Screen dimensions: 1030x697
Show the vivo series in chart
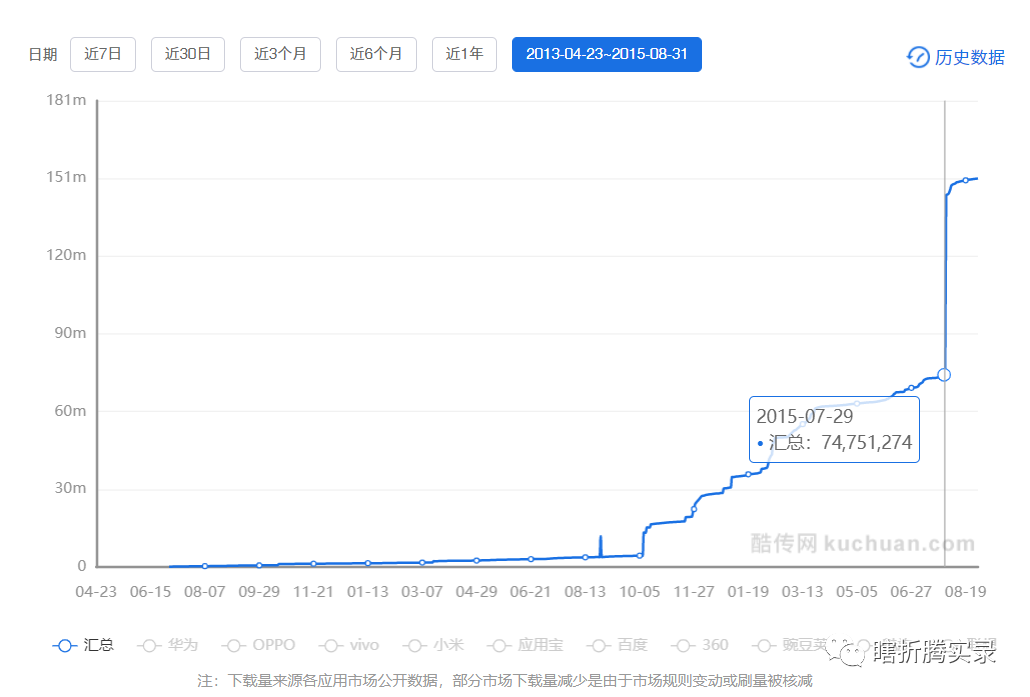click(x=352, y=645)
